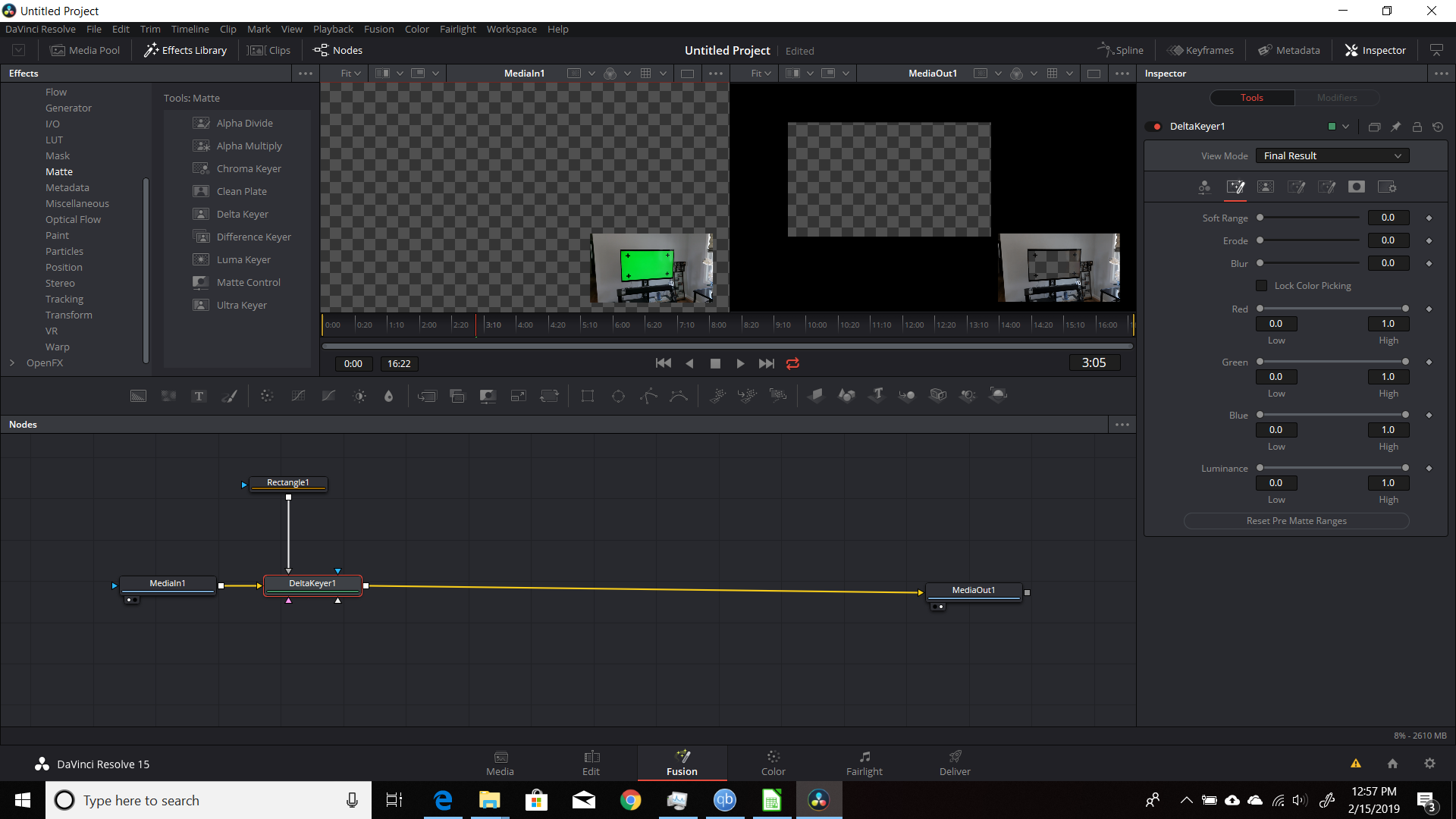The image size is (1456, 819).
Task: Open MediaIn1 viewer Fit zoom dropdown
Action: [350, 74]
